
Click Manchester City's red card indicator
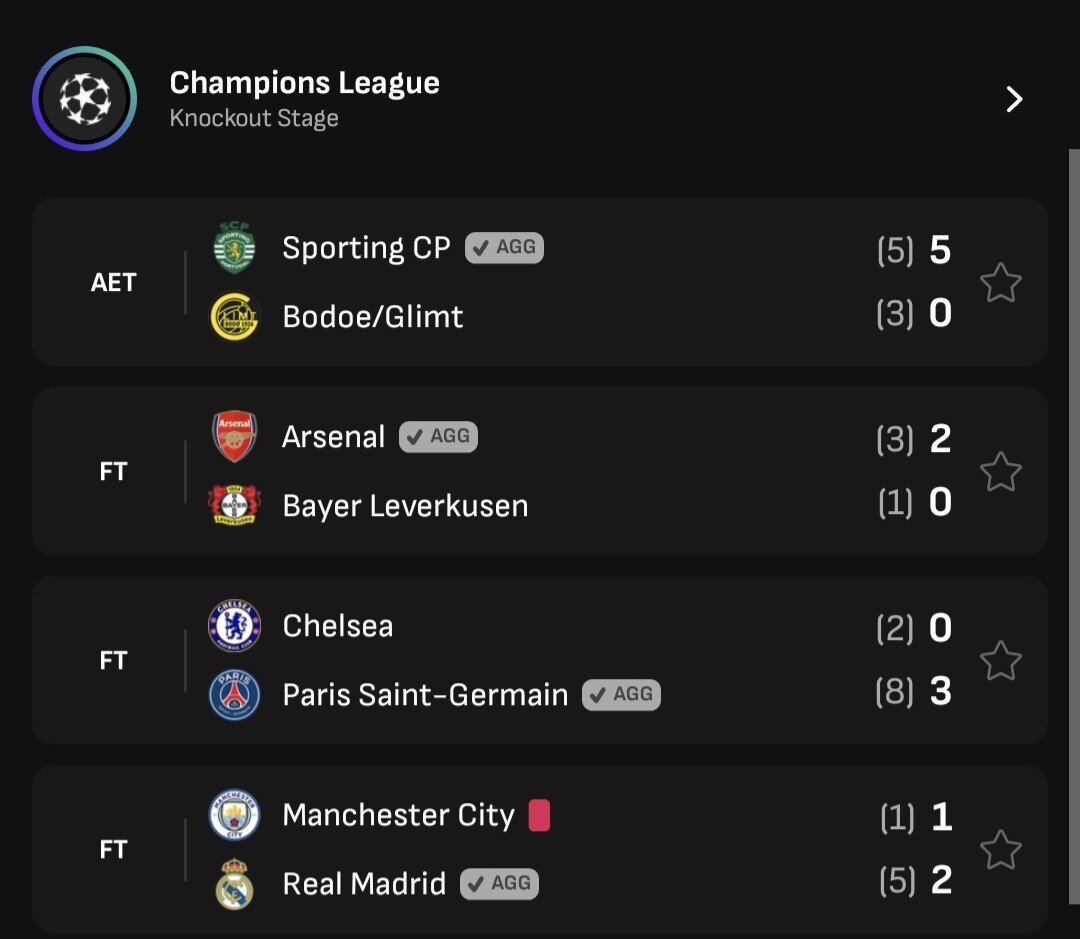(539, 815)
